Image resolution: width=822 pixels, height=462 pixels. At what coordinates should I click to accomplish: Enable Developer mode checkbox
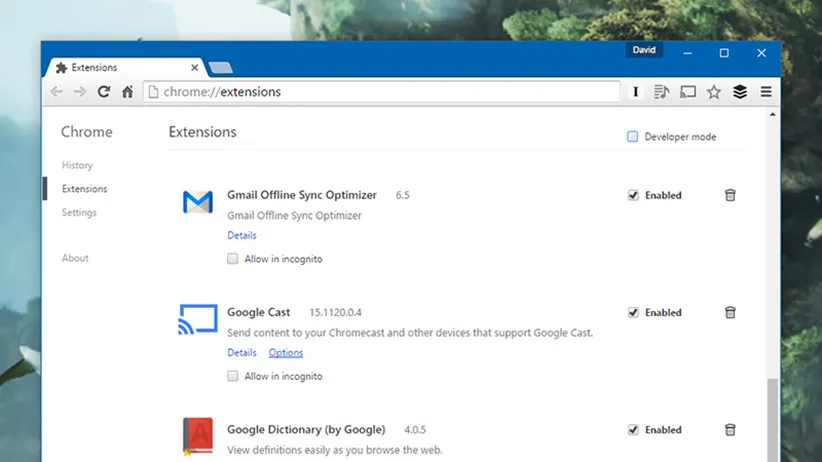632,137
